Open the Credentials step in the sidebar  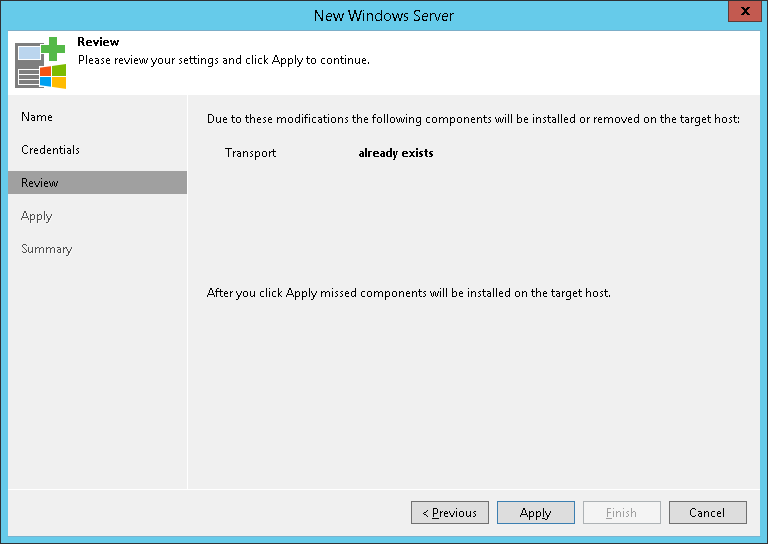[x=50, y=150]
